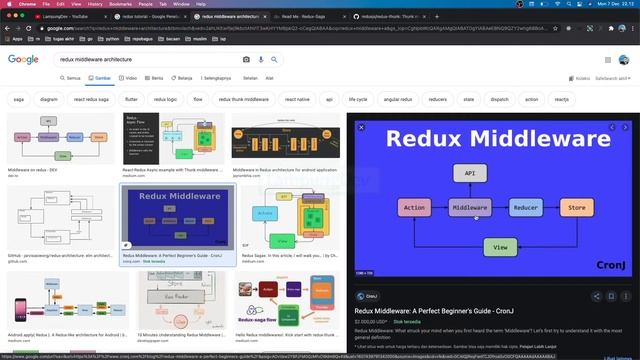Switch to the GitHub redux-thunk tab
The height and width of the screenshot is (360, 640).
point(389,17)
